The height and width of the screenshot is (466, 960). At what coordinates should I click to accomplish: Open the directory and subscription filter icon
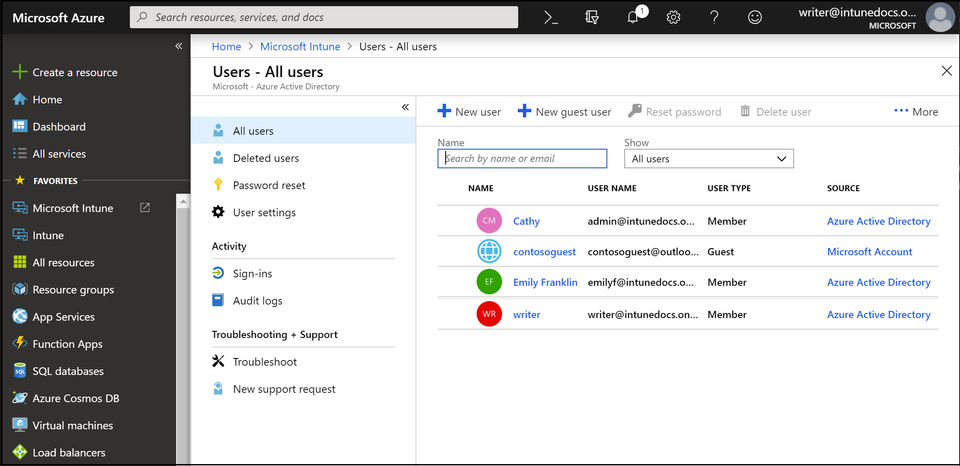point(592,17)
